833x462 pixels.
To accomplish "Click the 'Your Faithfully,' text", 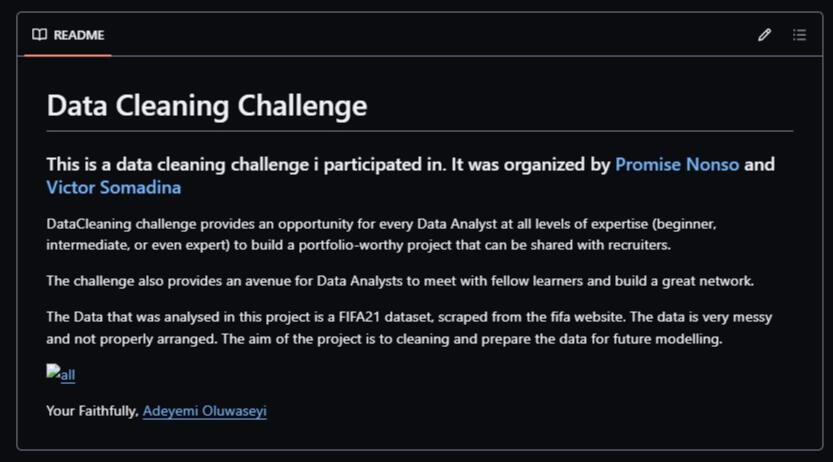I will 92,411.
